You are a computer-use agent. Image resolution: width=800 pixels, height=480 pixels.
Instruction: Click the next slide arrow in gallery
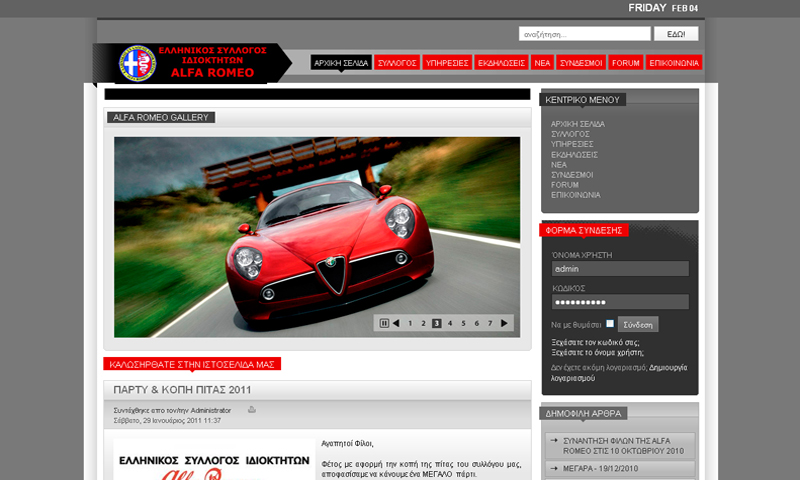(505, 323)
